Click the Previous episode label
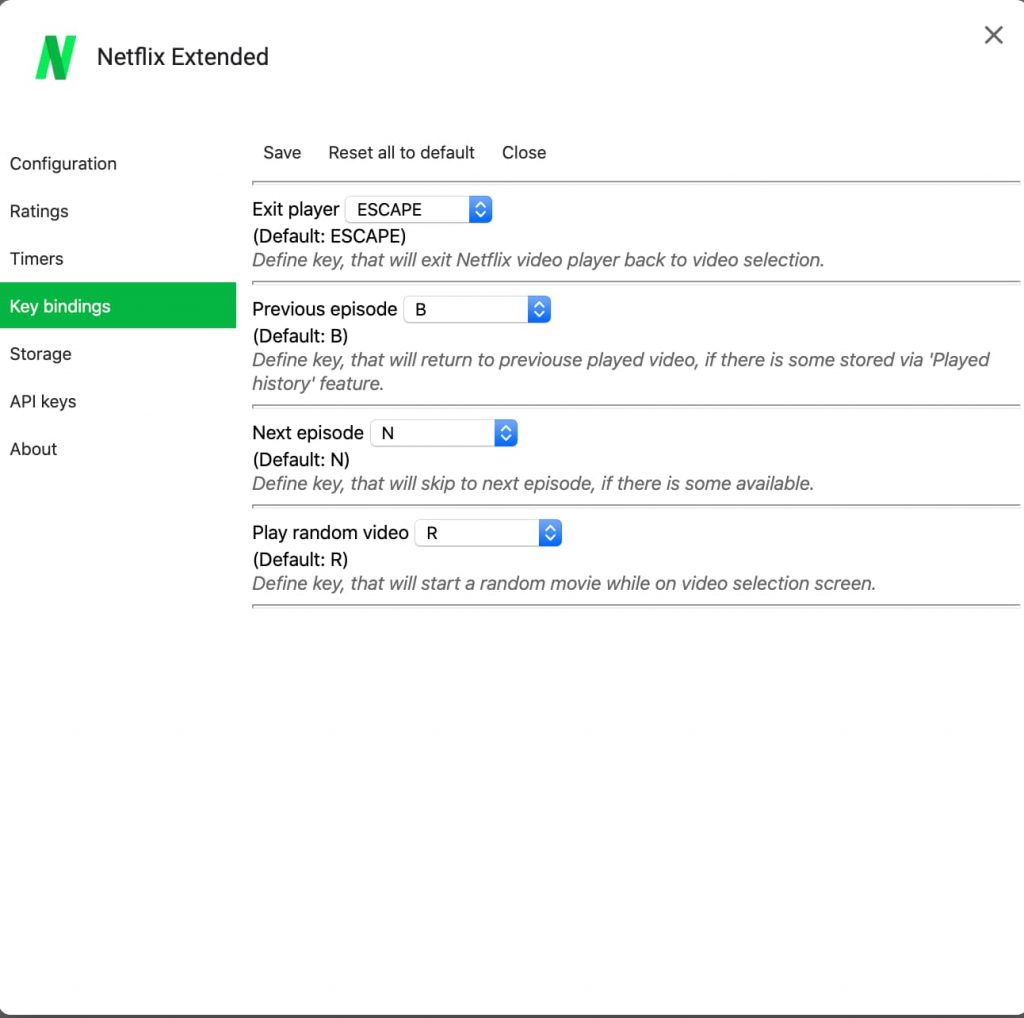The height and width of the screenshot is (1018, 1024). (325, 310)
